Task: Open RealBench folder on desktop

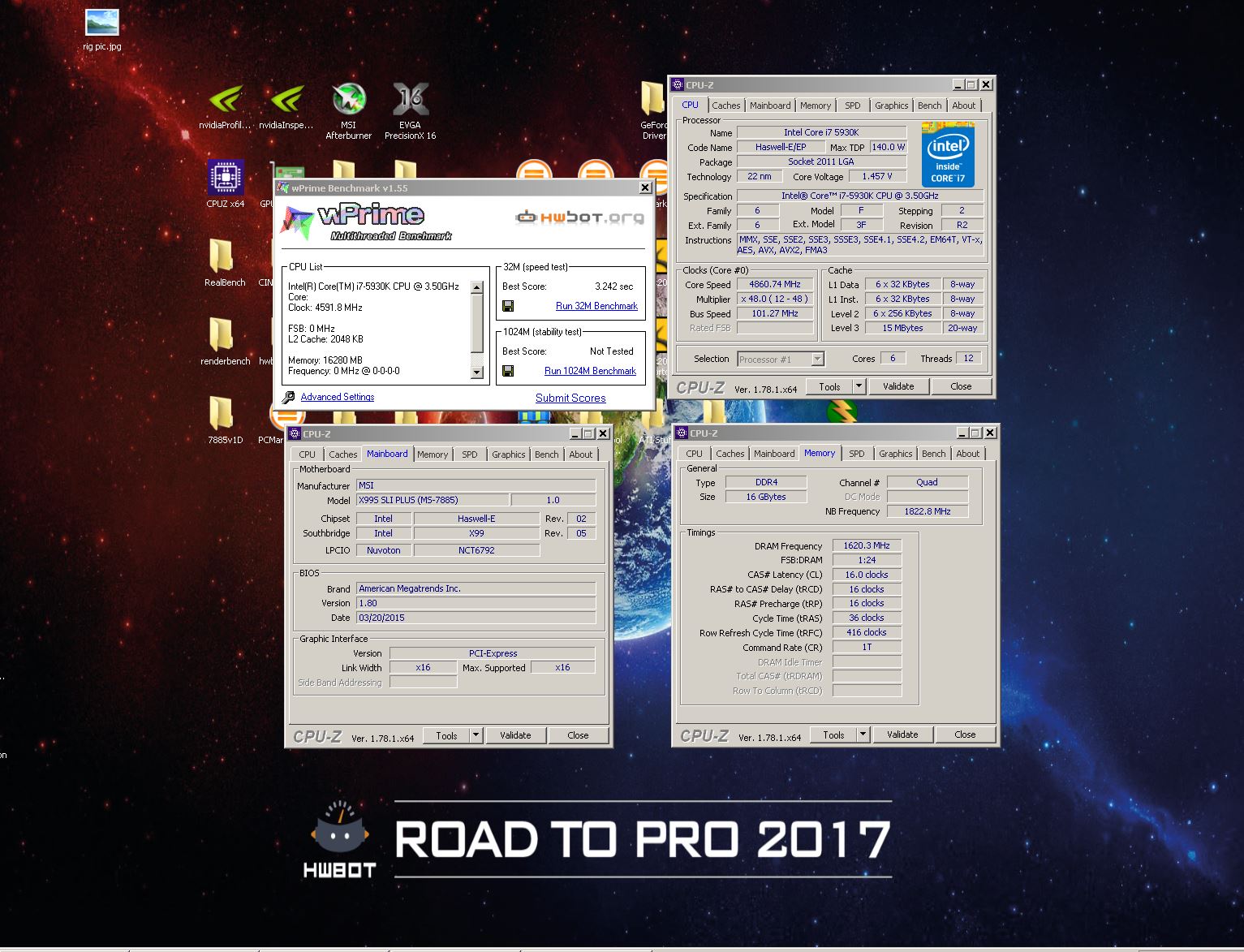Action: (225, 262)
